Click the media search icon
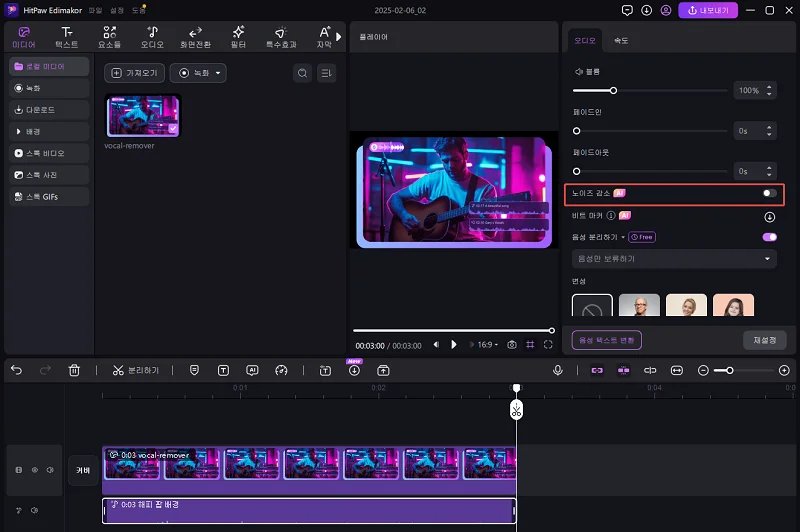This screenshot has height=532, width=800. point(303,73)
